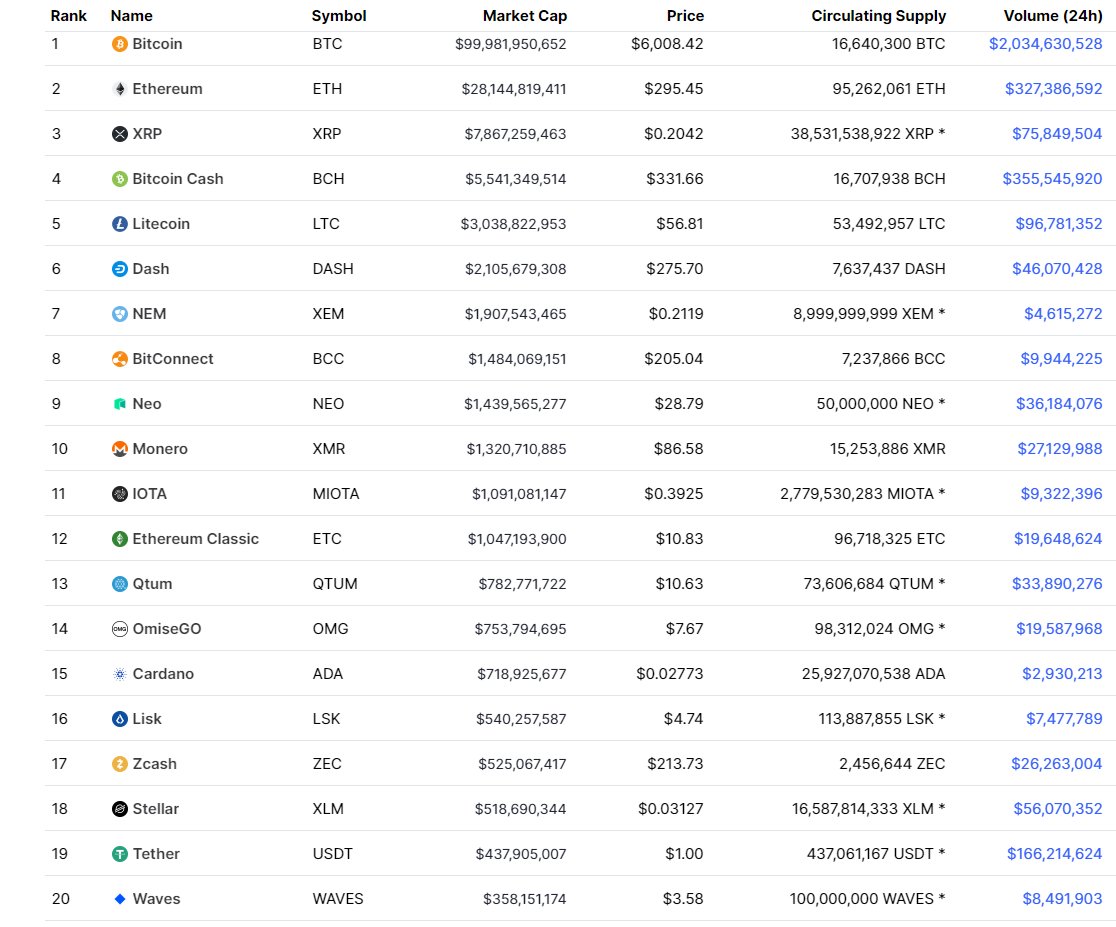Sort by the Name column header

[132, 16]
